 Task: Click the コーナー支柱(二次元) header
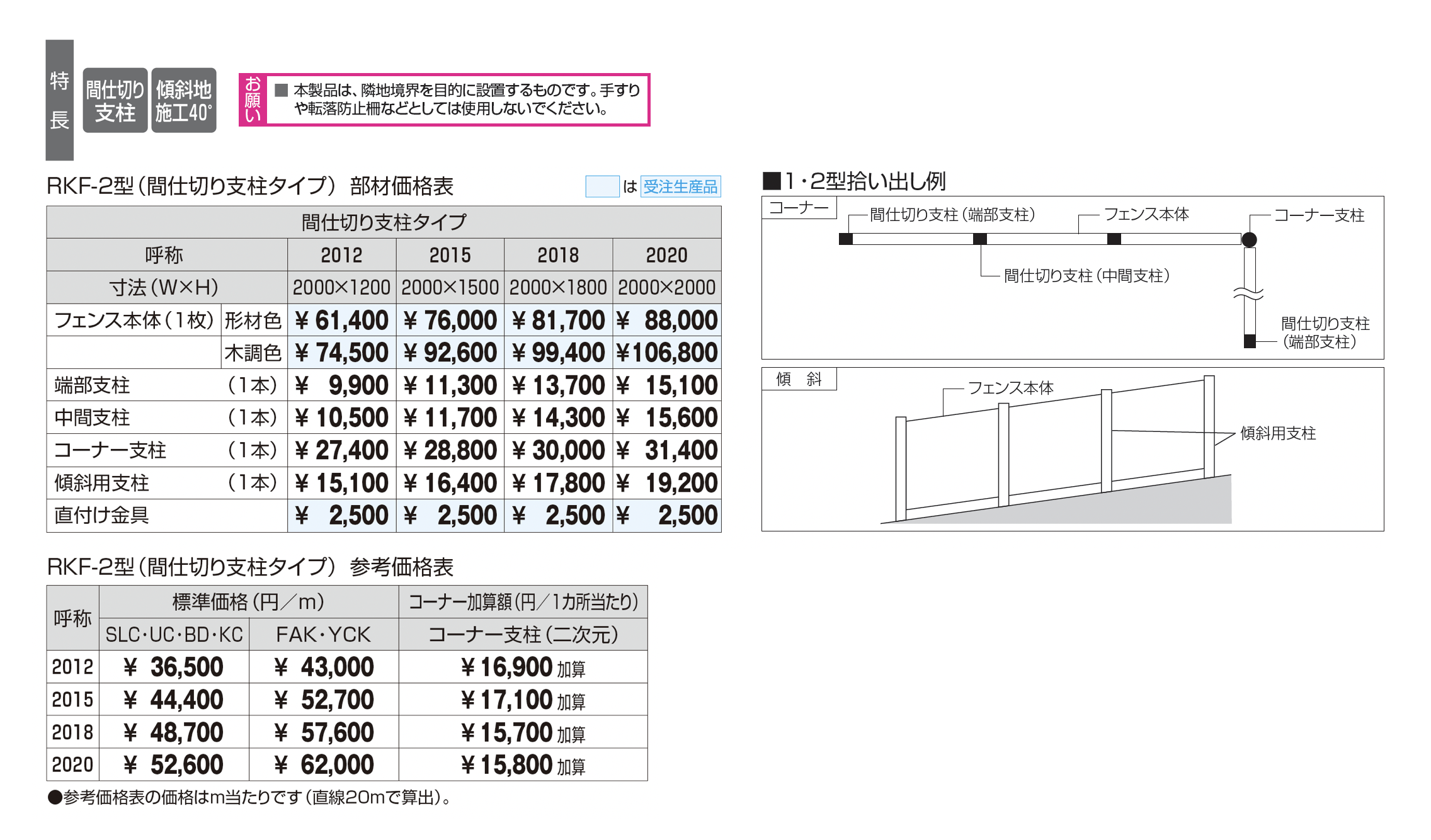tap(523, 634)
